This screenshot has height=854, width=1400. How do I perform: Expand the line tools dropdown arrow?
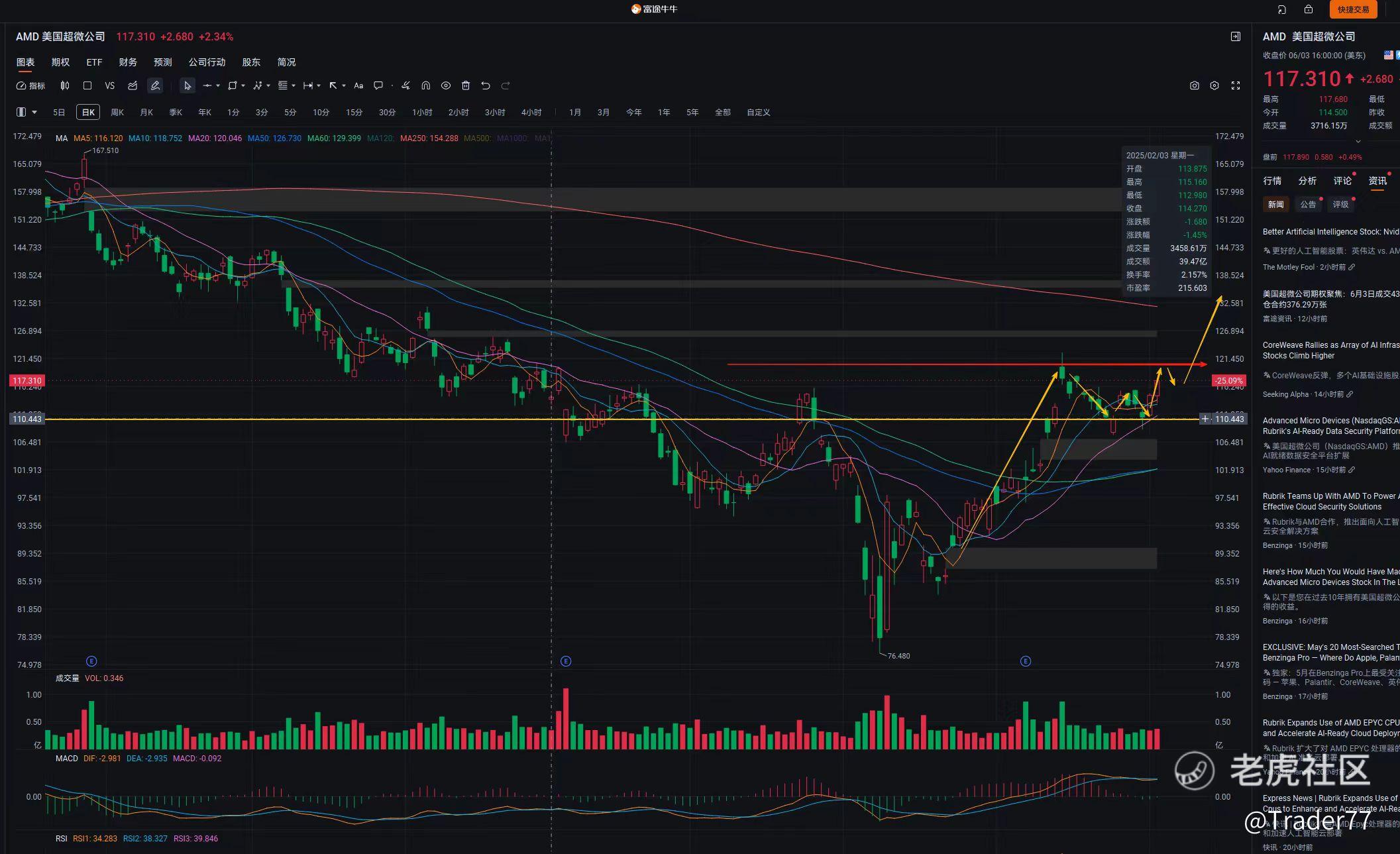218,85
